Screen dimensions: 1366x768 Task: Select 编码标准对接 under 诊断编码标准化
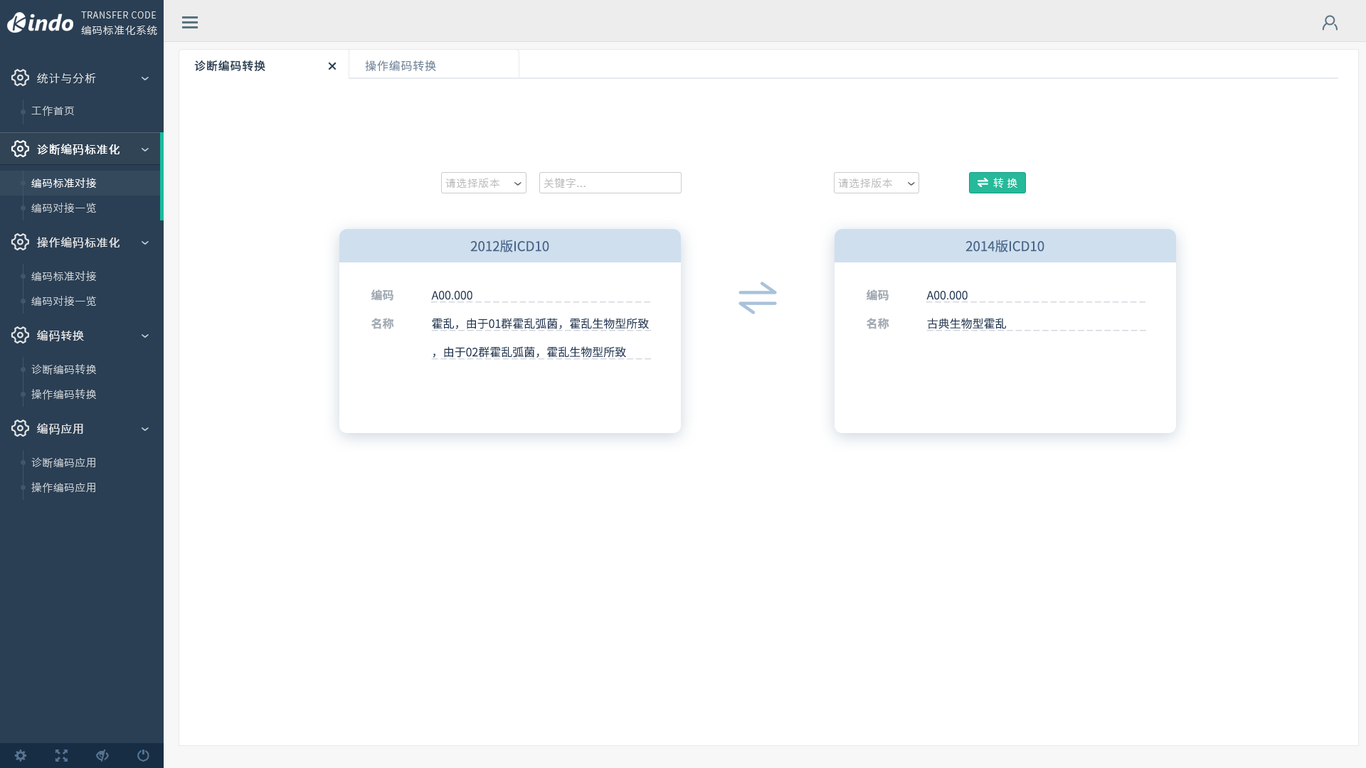pos(64,183)
